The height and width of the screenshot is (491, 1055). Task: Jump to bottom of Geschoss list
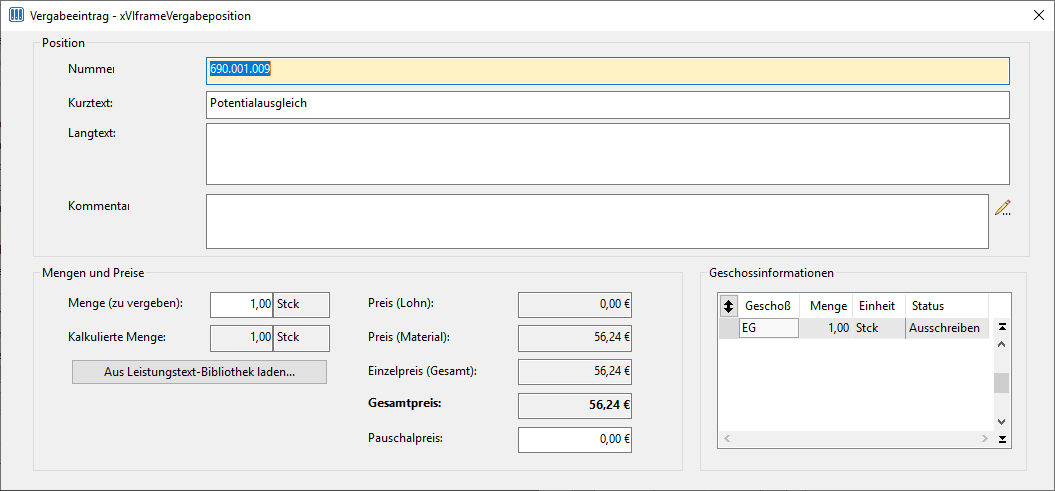(1002, 439)
